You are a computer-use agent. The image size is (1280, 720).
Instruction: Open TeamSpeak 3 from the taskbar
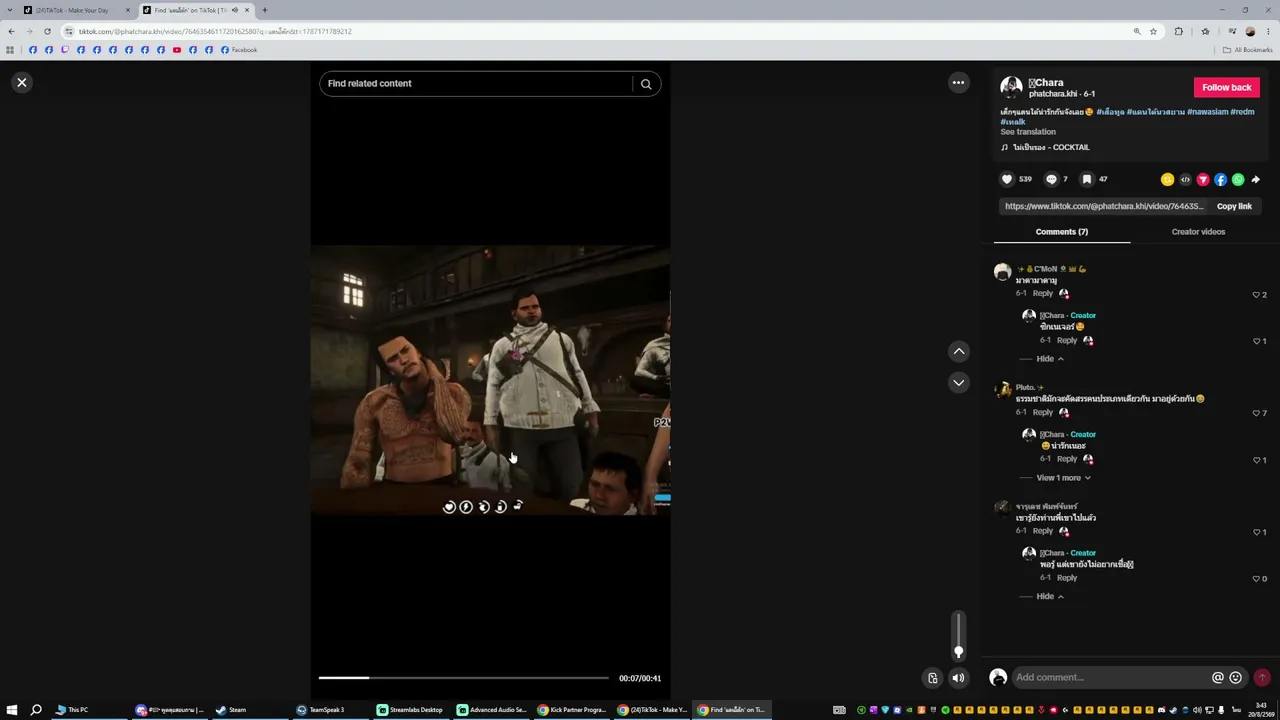(321, 710)
